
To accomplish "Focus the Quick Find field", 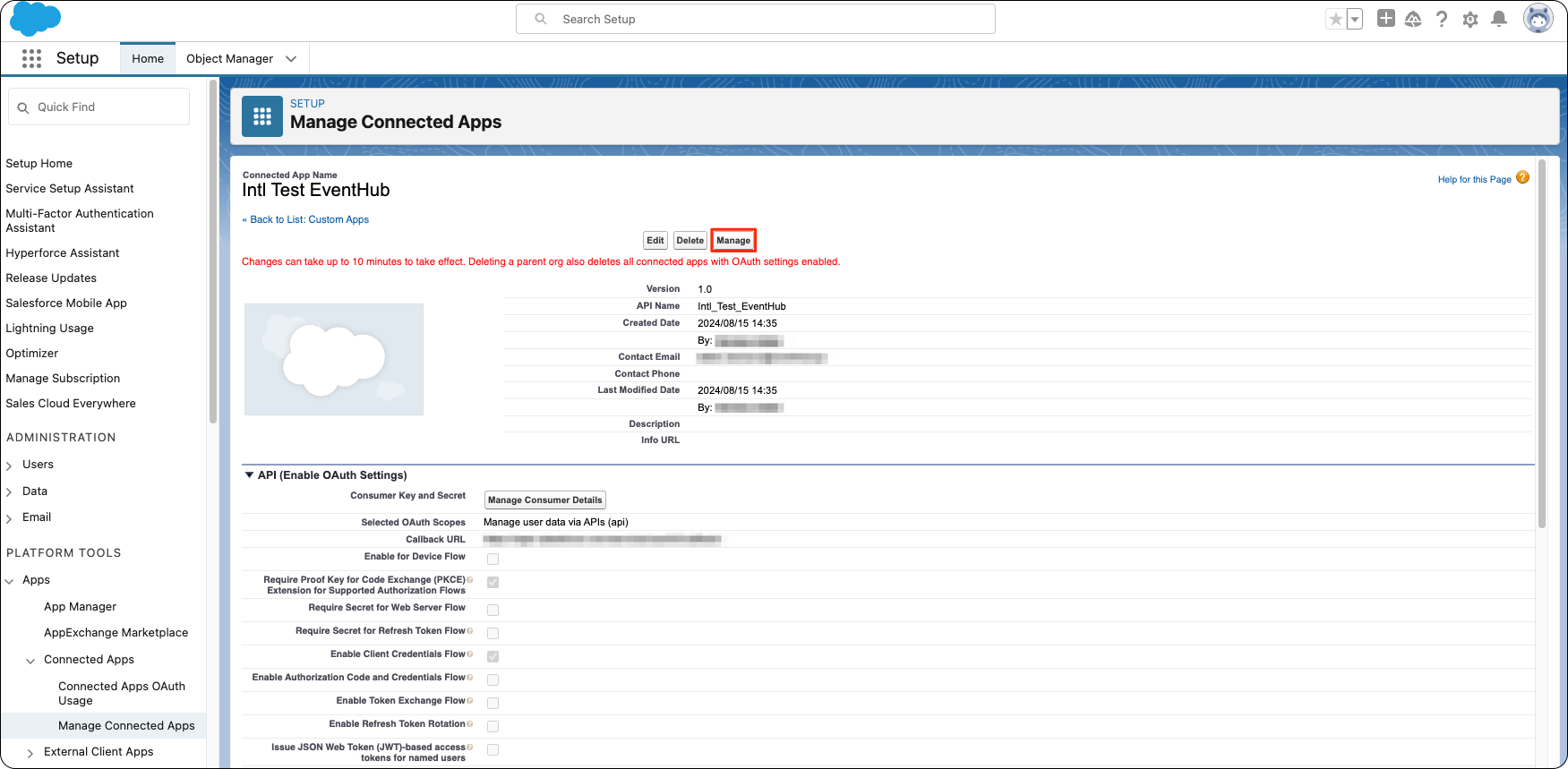I will tap(99, 107).
